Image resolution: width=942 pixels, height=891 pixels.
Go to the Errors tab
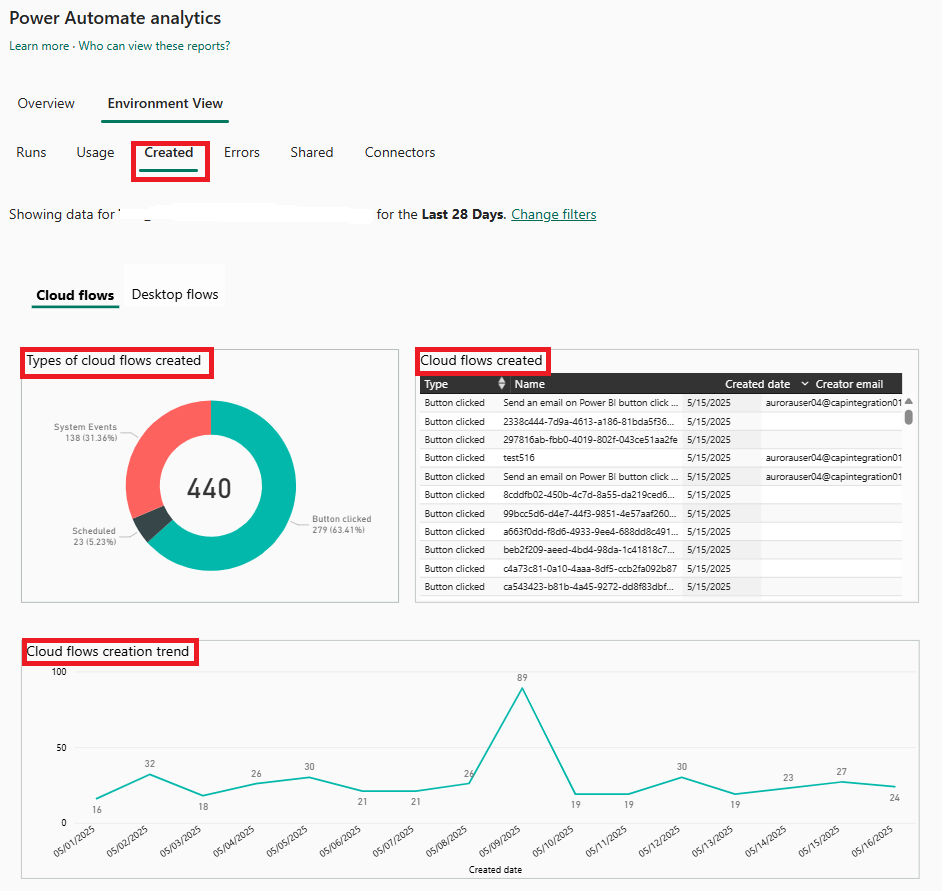tap(242, 152)
